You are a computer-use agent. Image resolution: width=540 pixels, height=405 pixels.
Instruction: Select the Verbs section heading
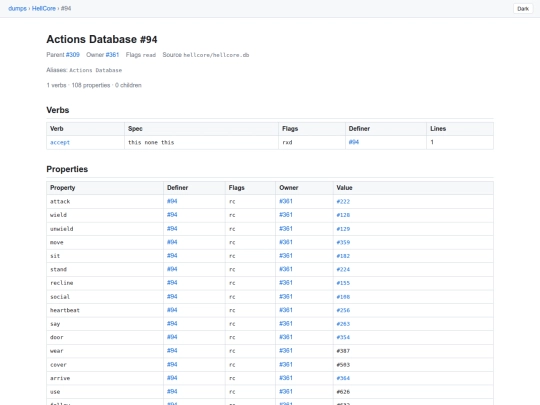coord(58,110)
